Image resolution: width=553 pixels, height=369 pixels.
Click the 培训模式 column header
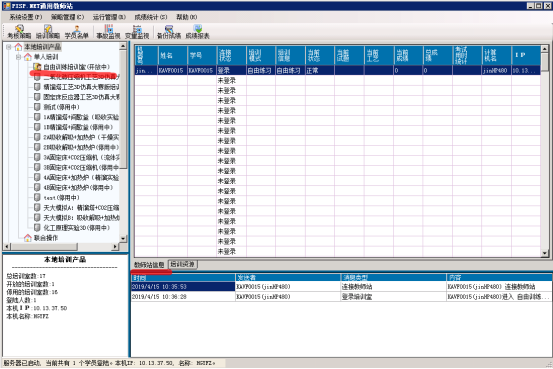[261, 55]
